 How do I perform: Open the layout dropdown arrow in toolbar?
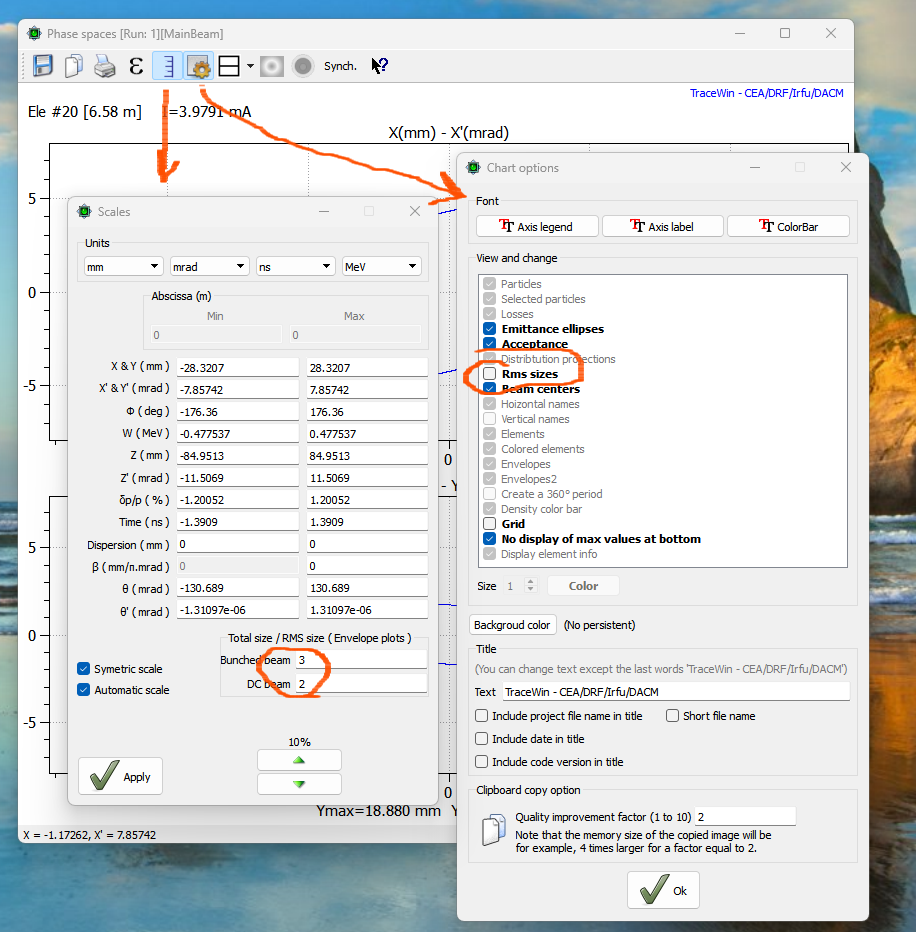click(250, 66)
